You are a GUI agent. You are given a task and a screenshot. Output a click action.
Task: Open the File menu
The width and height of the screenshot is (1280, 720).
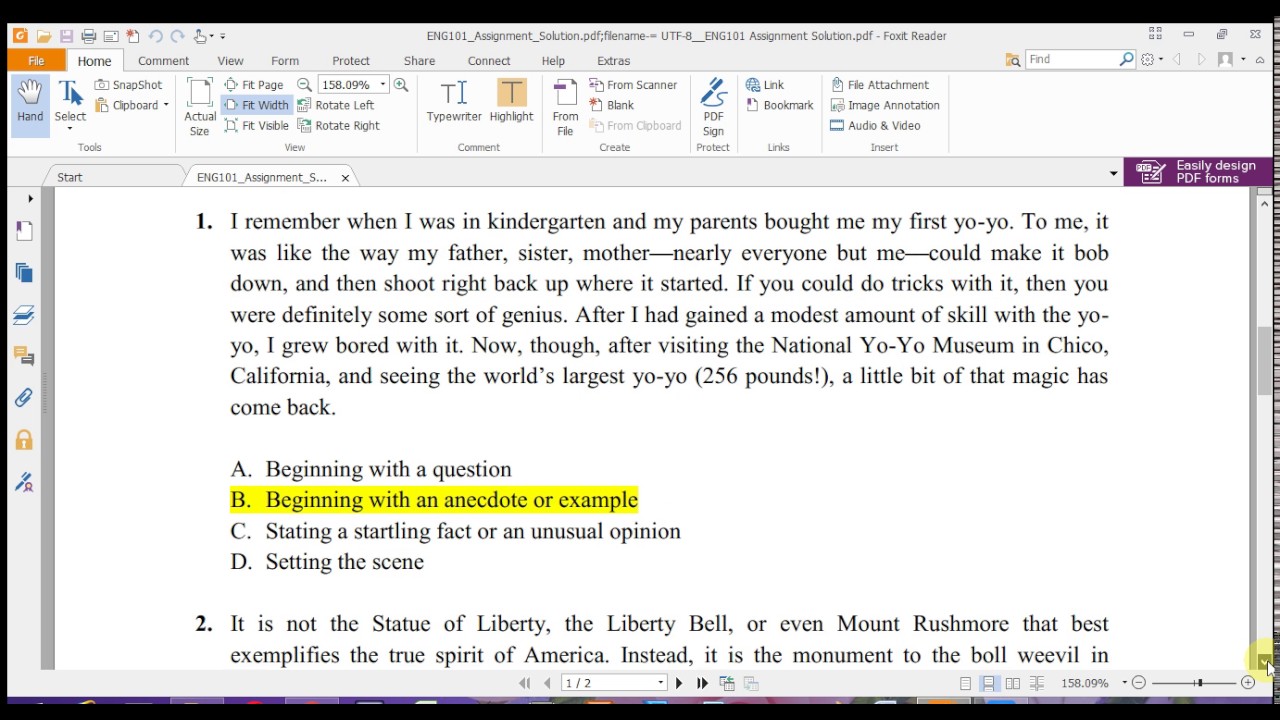pos(36,61)
